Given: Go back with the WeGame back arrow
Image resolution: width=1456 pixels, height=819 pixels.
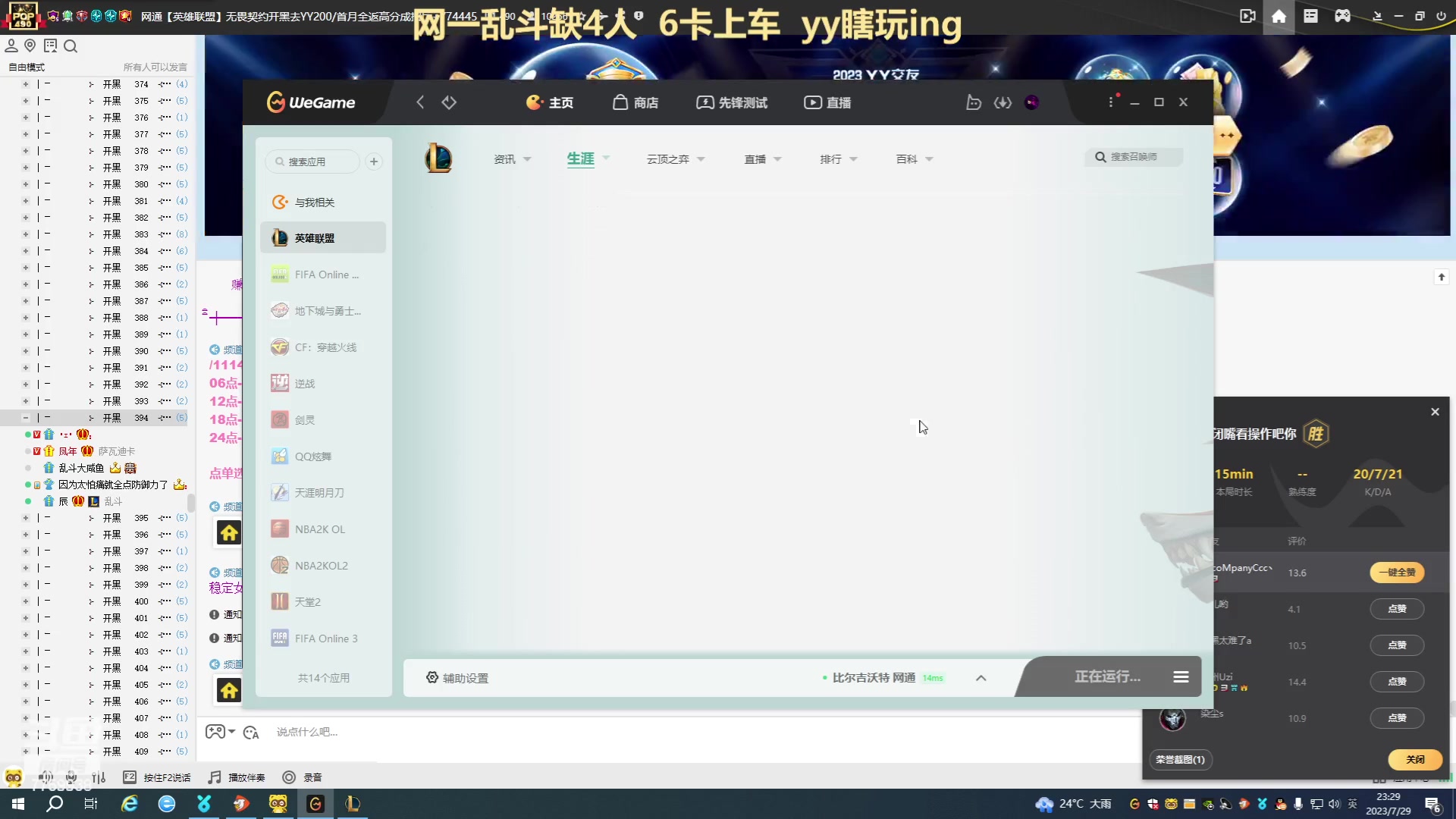Looking at the screenshot, I should (420, 102).
